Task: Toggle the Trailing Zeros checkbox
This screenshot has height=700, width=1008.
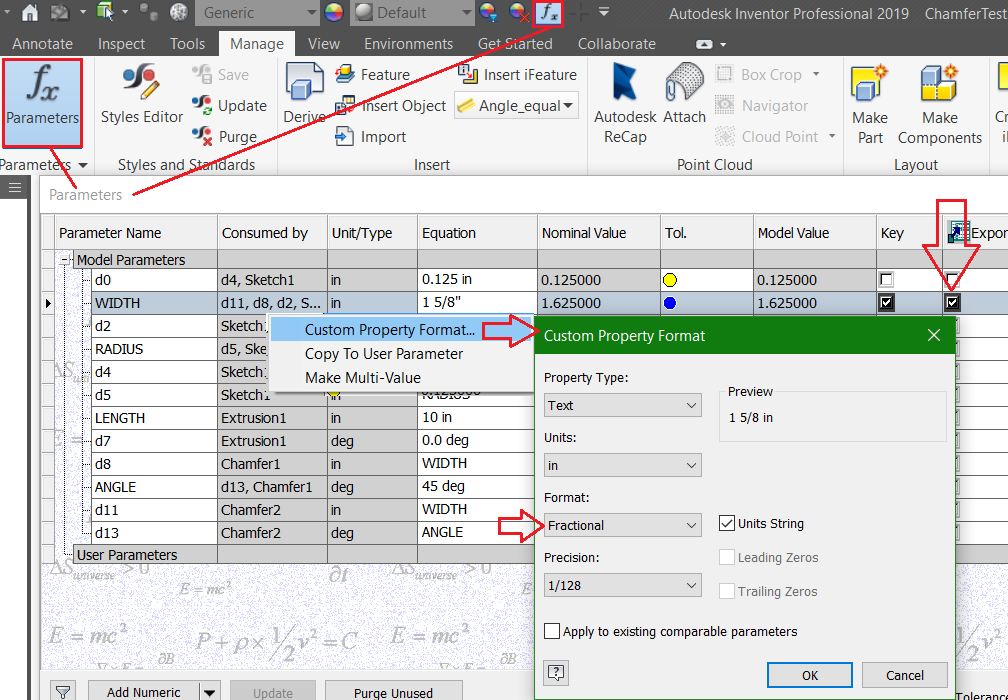Action: pyautogui.click(x=726, y=591)
